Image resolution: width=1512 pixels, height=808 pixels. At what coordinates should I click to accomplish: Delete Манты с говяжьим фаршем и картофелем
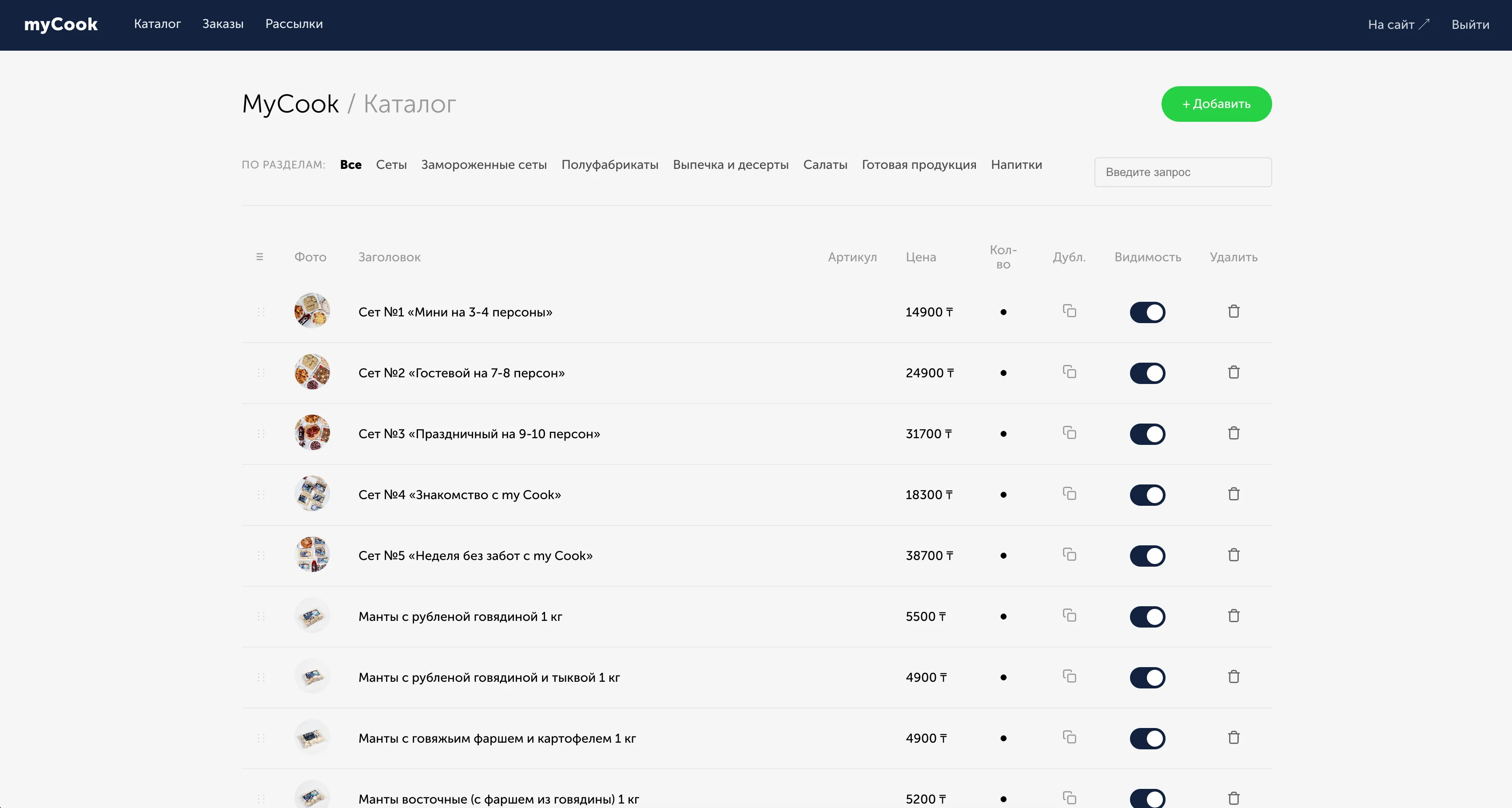point(1234,737)
